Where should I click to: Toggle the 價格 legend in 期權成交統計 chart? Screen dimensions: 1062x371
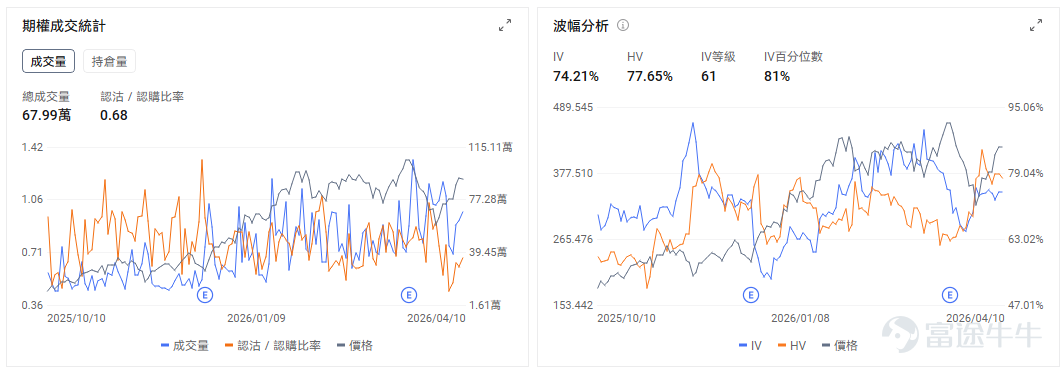(354, 345)
